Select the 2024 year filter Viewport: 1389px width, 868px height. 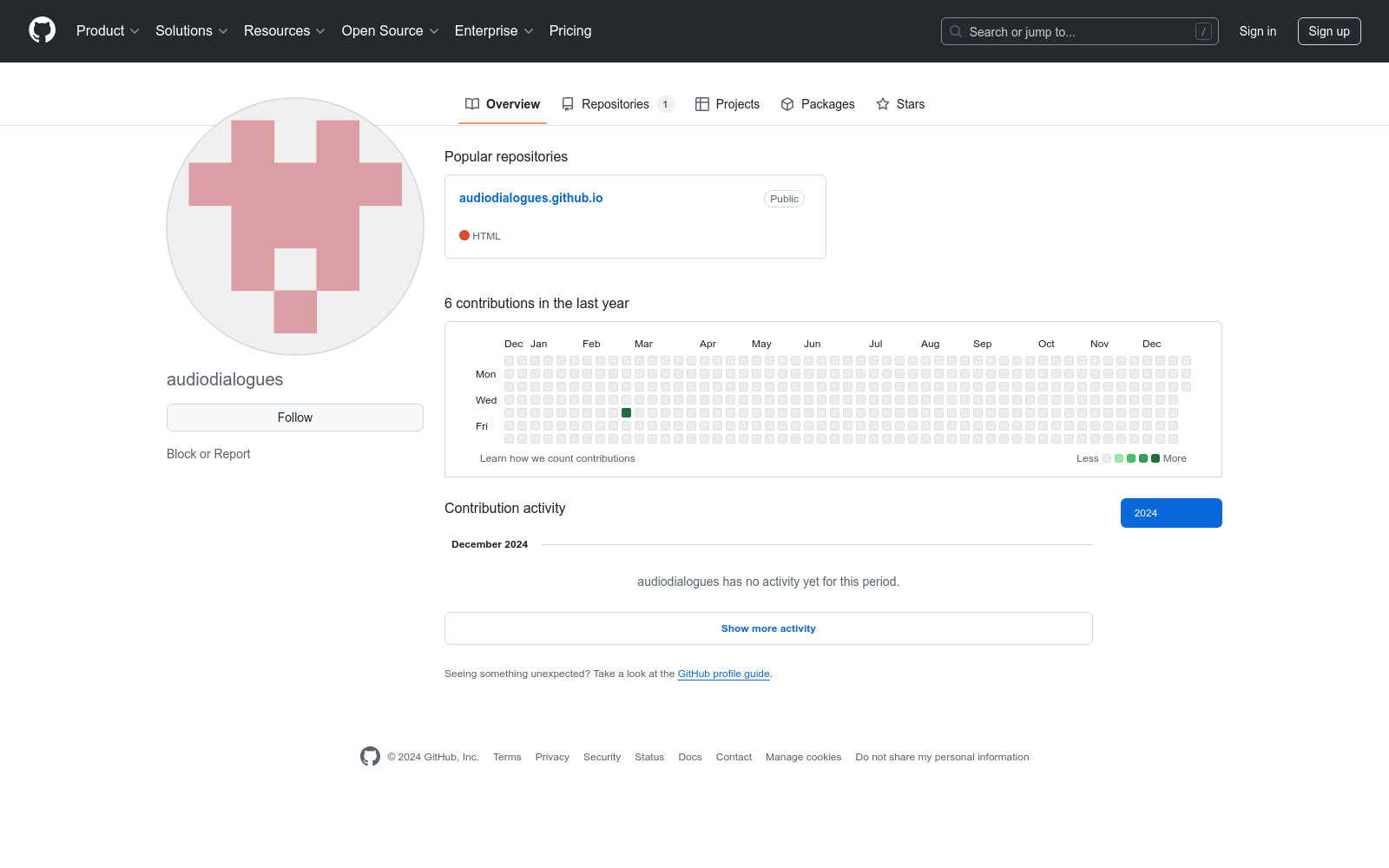tap(1171, 513)
